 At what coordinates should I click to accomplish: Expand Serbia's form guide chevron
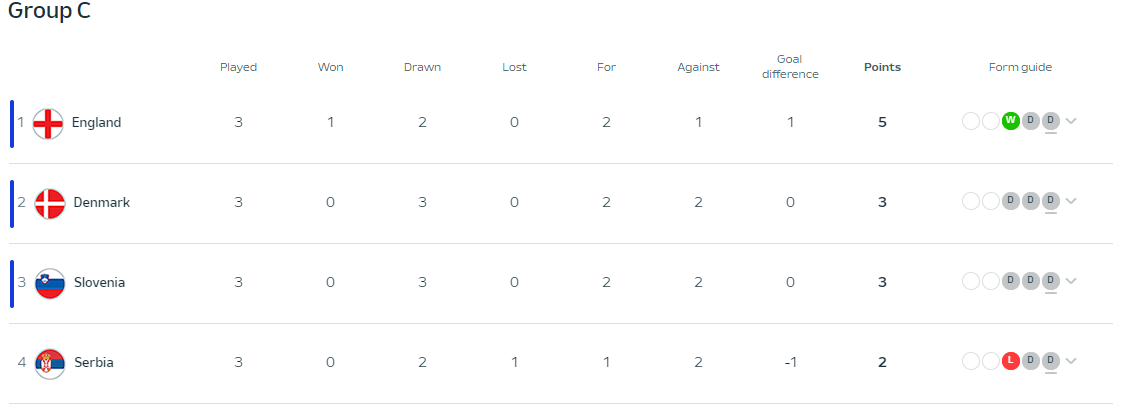click(1071, 360)
